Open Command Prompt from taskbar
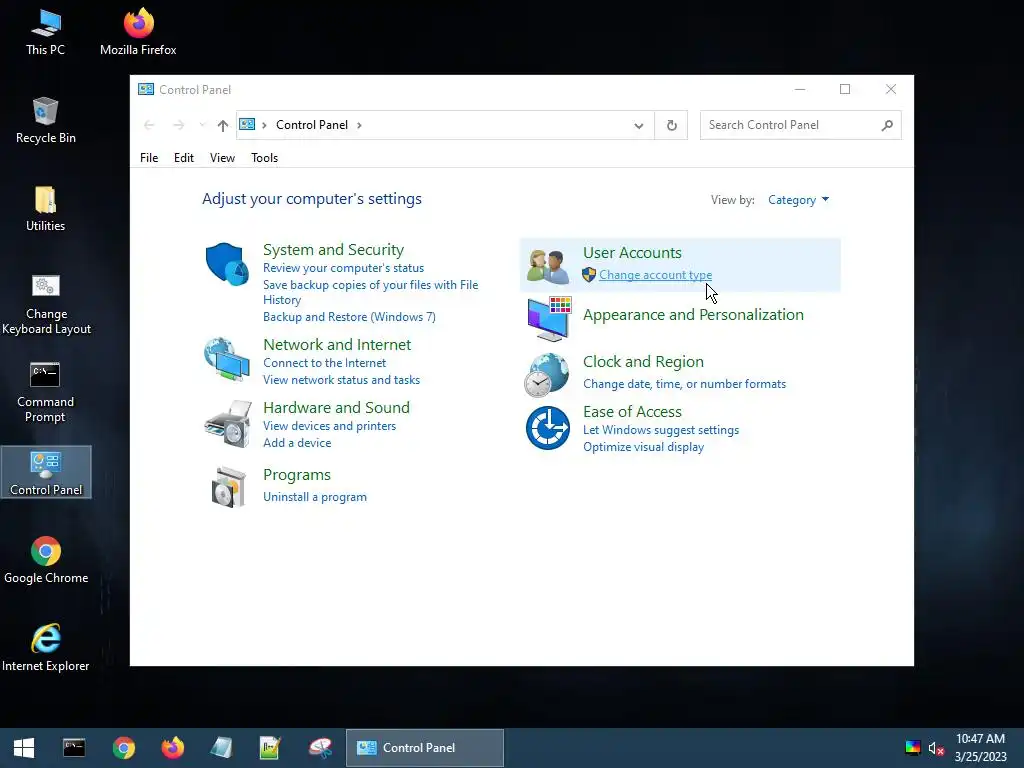Image resolution: width=1024 pixels, height=768 pixels. click(x=74, y=748)
